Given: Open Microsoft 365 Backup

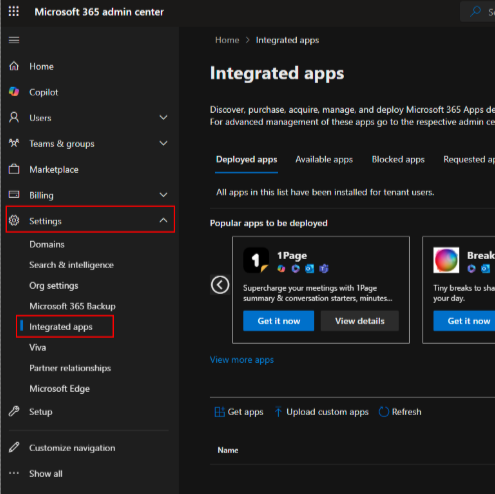Looking at the screenshot, I should click(72, 306).
